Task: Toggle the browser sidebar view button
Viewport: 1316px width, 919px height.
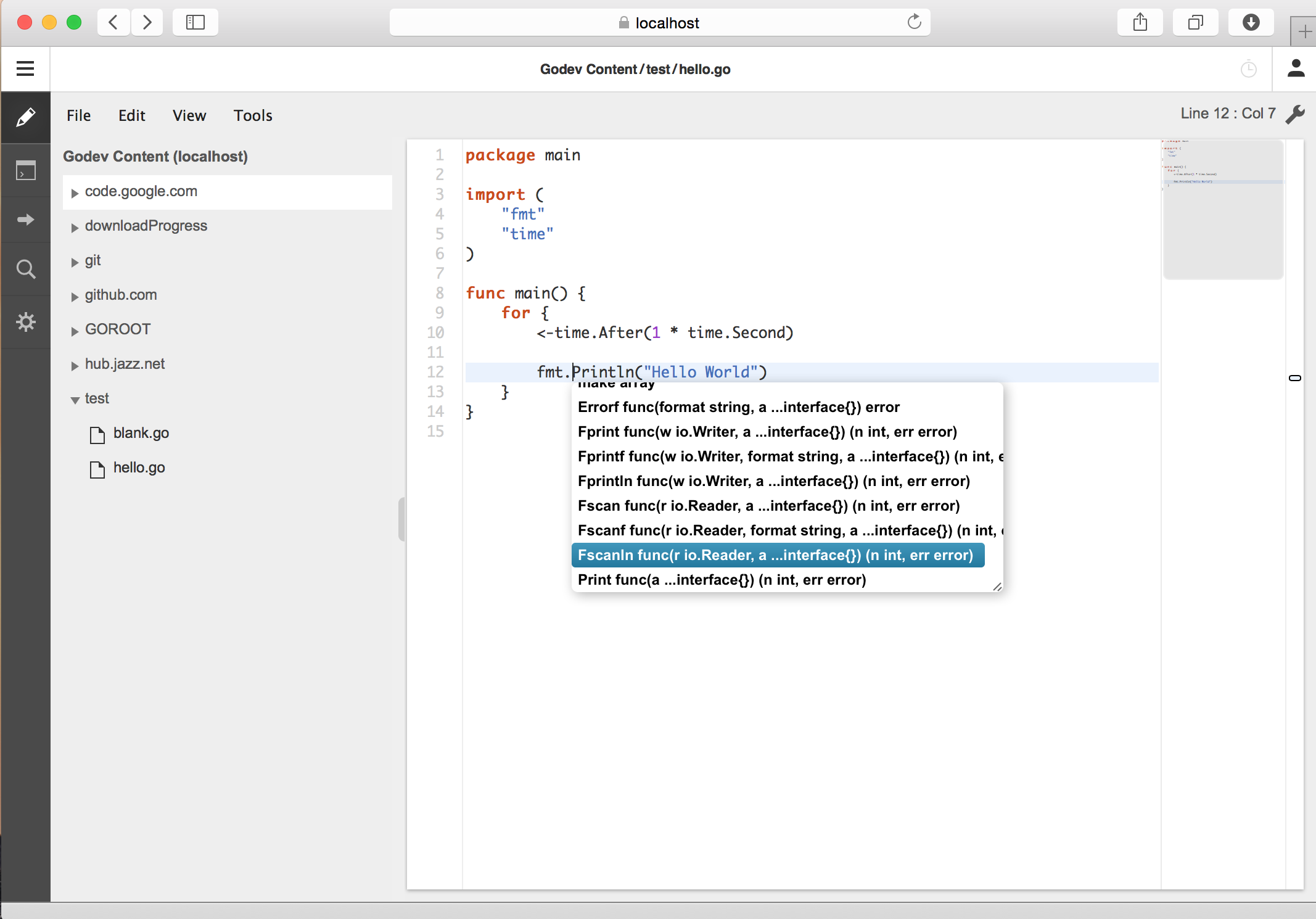Action: 195,23
